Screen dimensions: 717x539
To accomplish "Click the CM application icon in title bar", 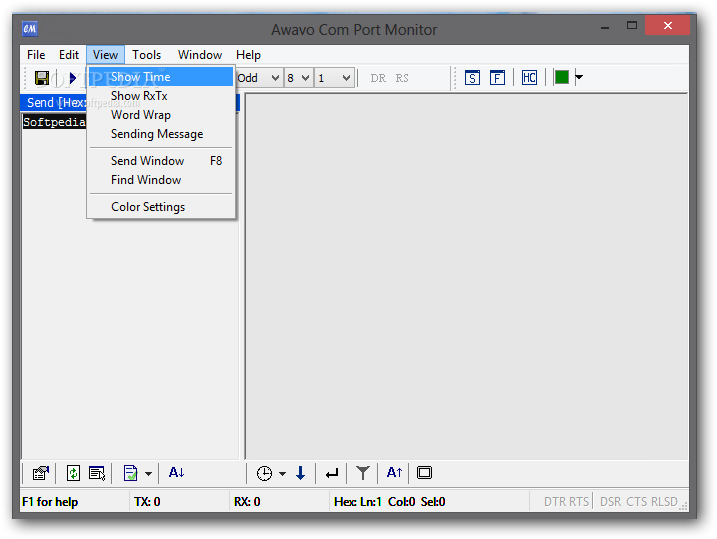I will point(30,29).
